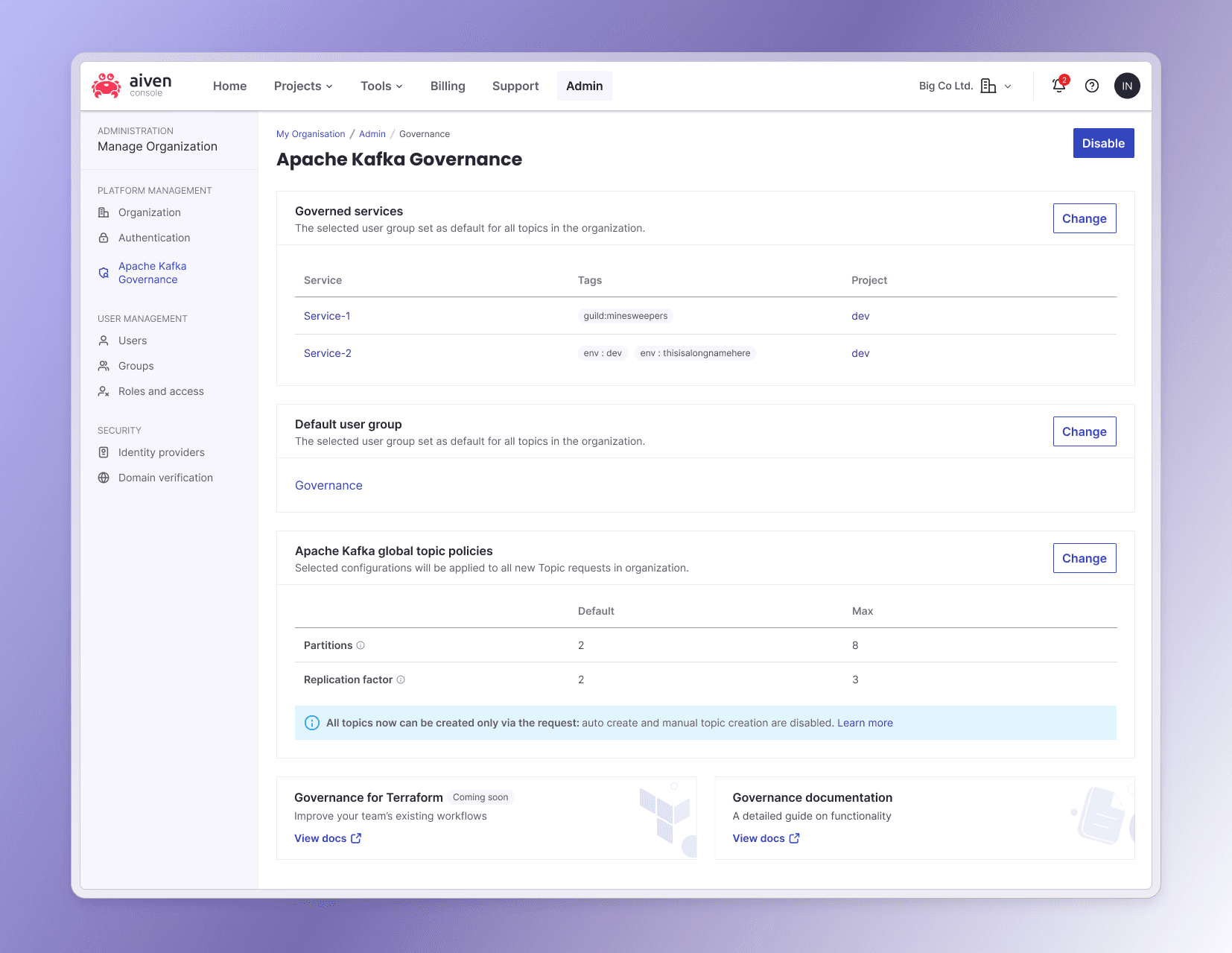Image resolution: width=1232 pixels, height=953 pixels.
Task: Open the Billing menu item
Action: pyautogui.click(x=448, y=86)
